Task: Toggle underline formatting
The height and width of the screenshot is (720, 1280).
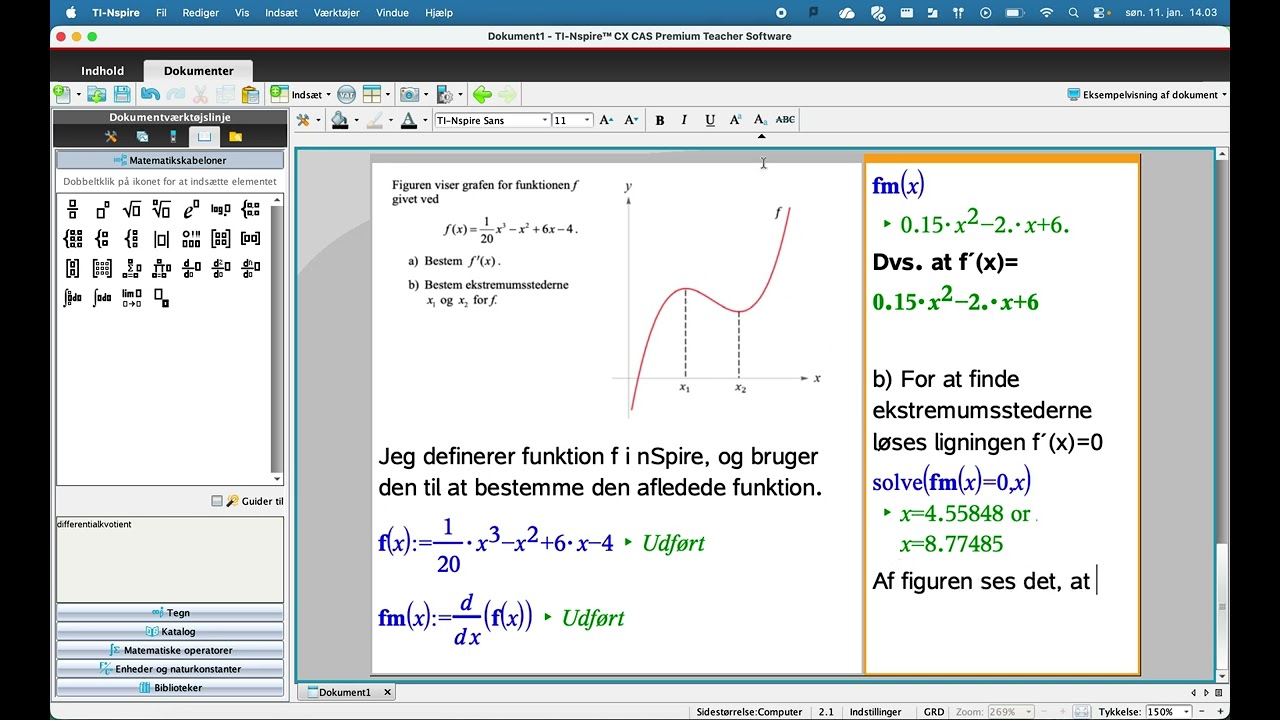Action: pyautogui.click(x=710, y=120)
